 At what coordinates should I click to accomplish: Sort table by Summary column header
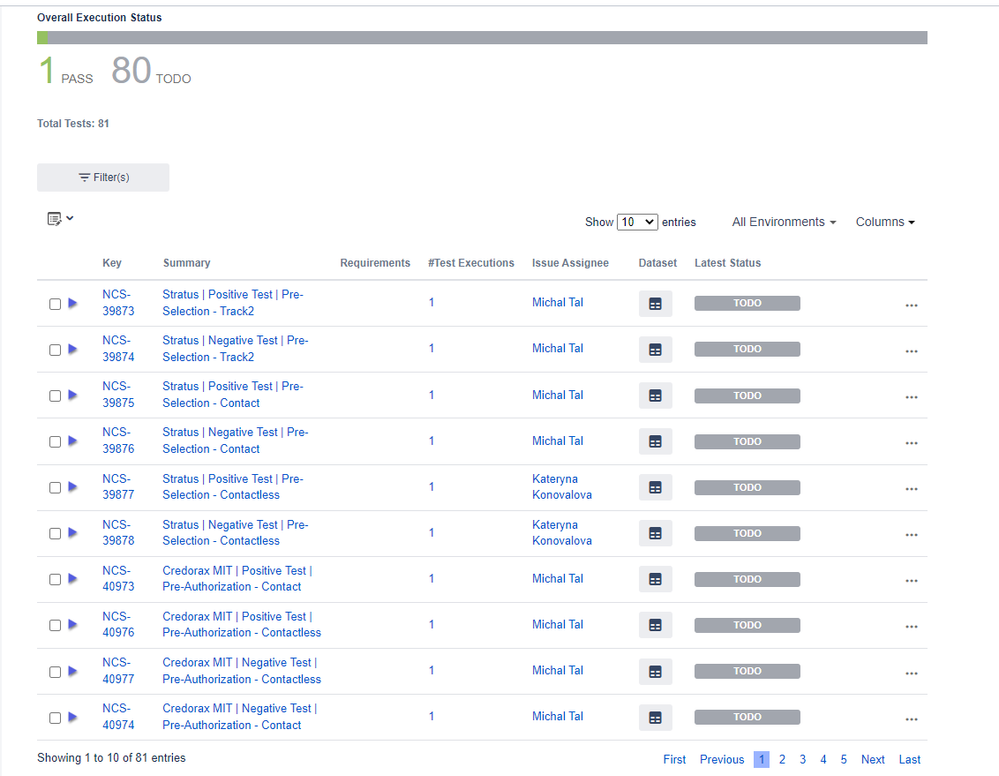(x=186, y=262)
